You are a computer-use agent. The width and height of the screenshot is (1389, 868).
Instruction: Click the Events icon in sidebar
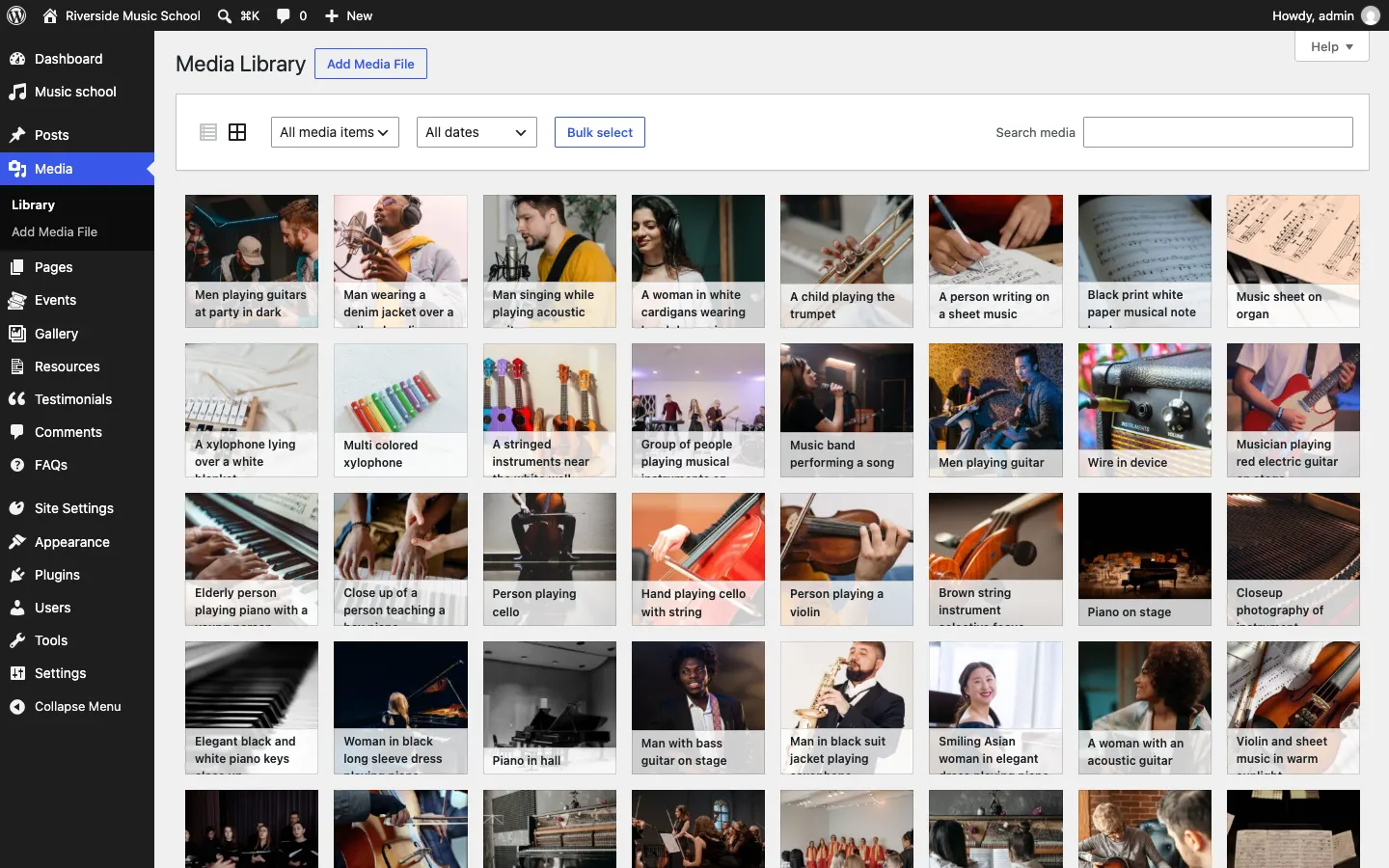[17, 300]
